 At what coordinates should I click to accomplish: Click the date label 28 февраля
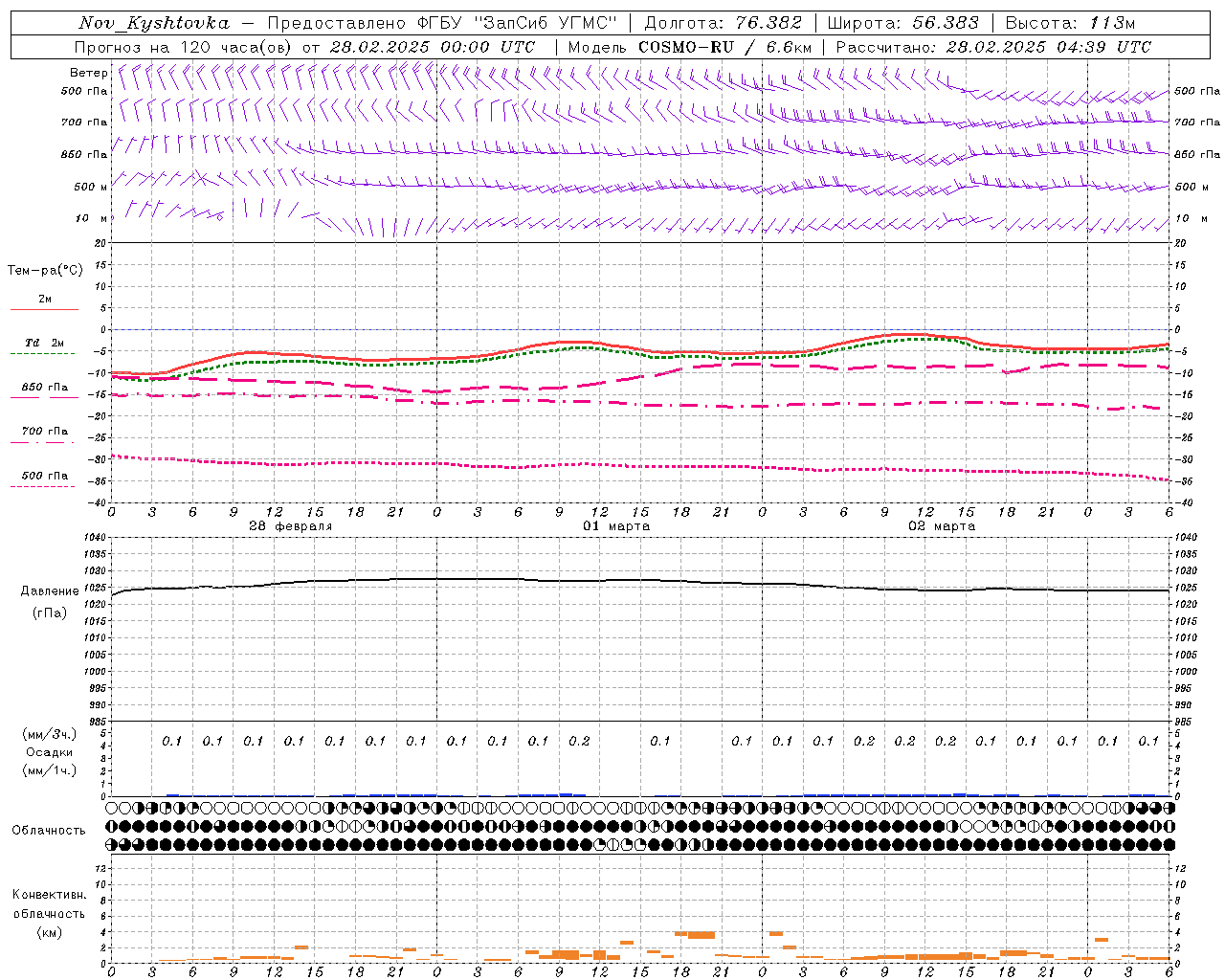click(x=291, y=526)
